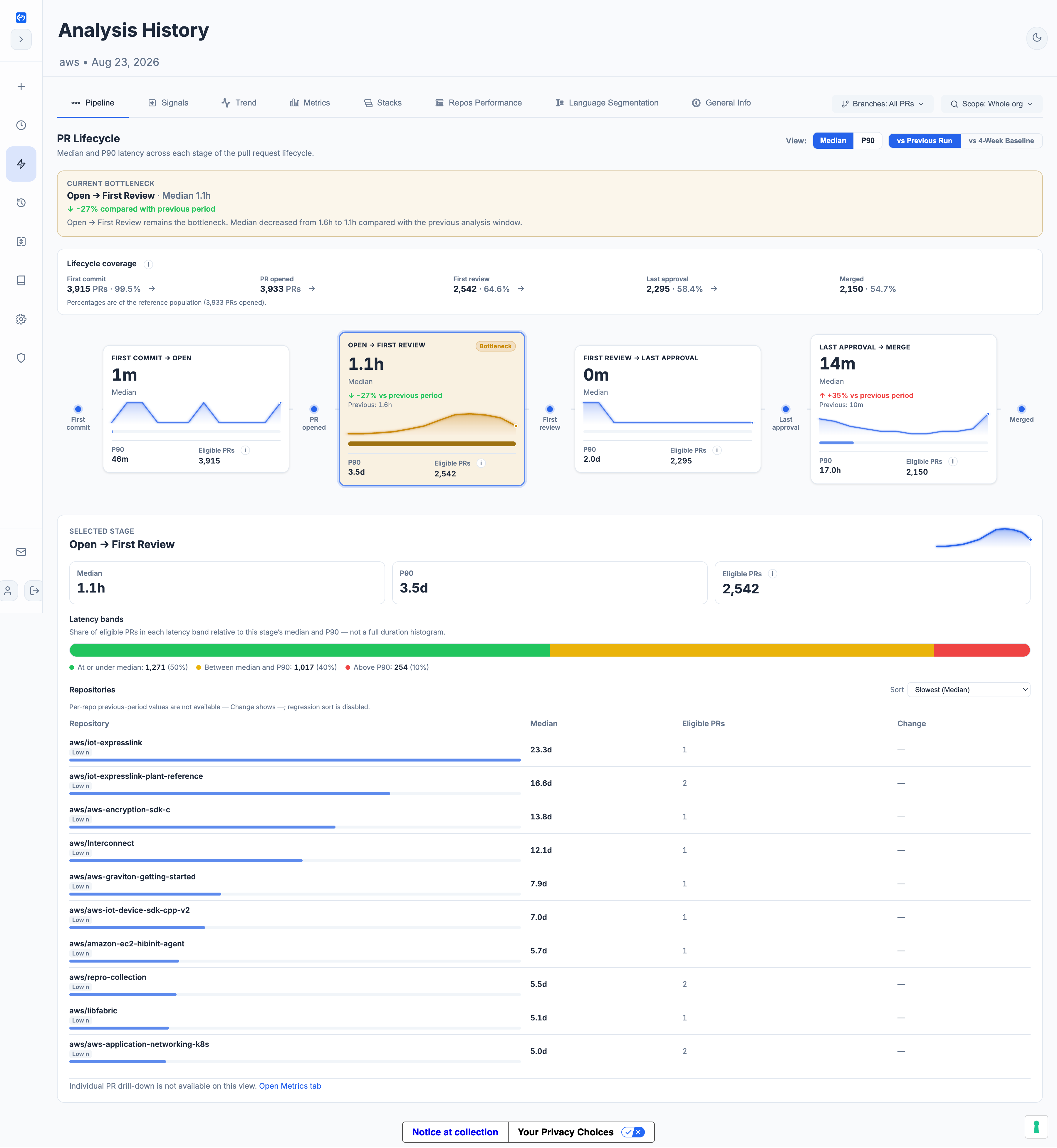Click the app logo at top left
The height and width of the screenshot is (1148, 1057).
21,17
